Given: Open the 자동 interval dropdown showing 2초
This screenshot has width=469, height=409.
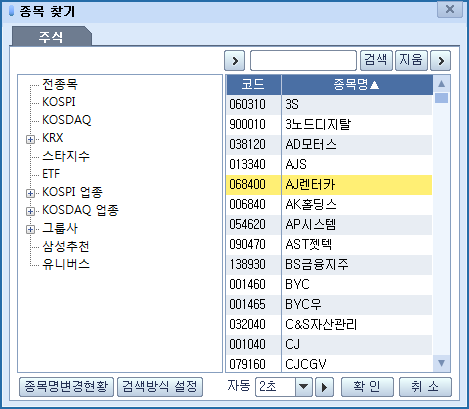Looking at the screenshot, I should point(304,387).
